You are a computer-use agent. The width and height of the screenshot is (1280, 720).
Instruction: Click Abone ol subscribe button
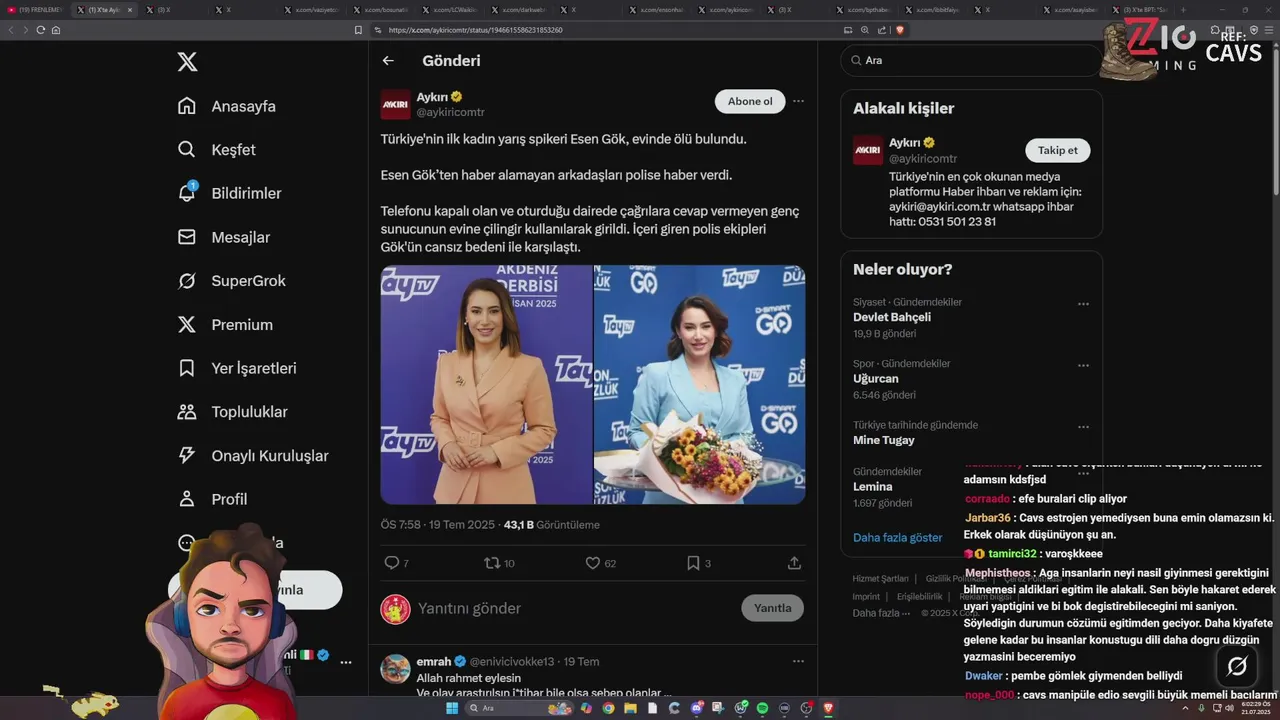coord(750,101)
